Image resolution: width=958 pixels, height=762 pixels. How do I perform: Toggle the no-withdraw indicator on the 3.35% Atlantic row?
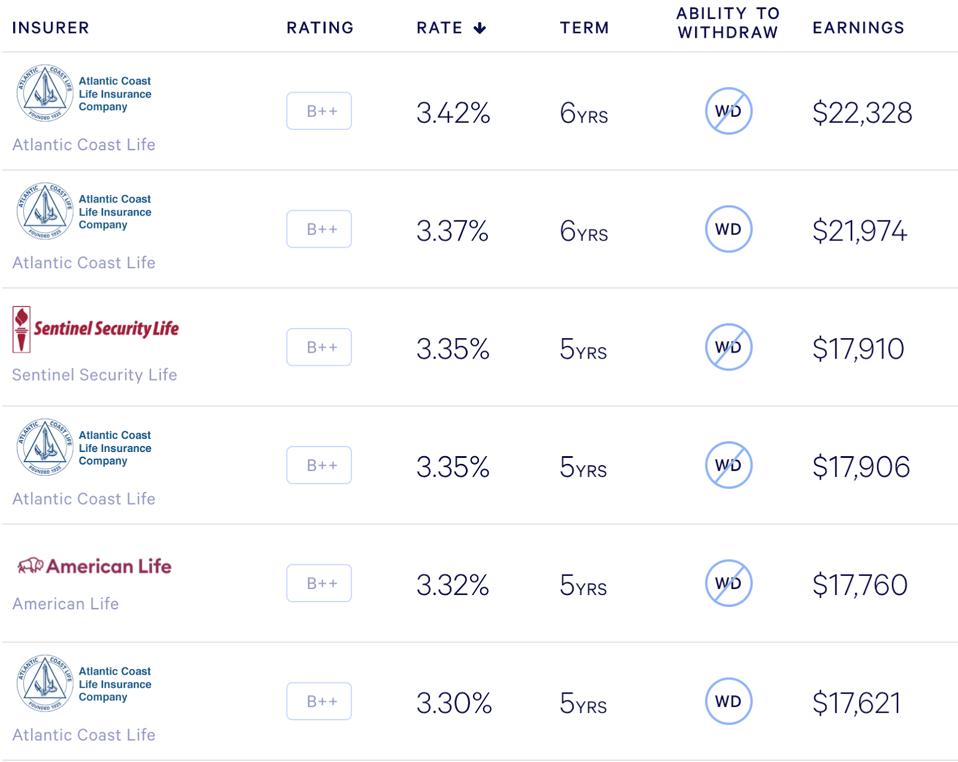pos(729,465)
